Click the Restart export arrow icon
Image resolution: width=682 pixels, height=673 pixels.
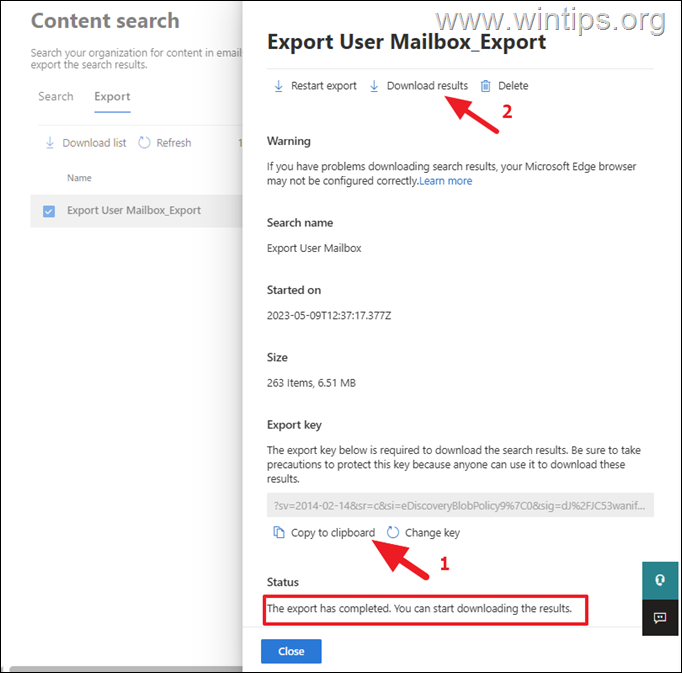[x=278, y=86]
